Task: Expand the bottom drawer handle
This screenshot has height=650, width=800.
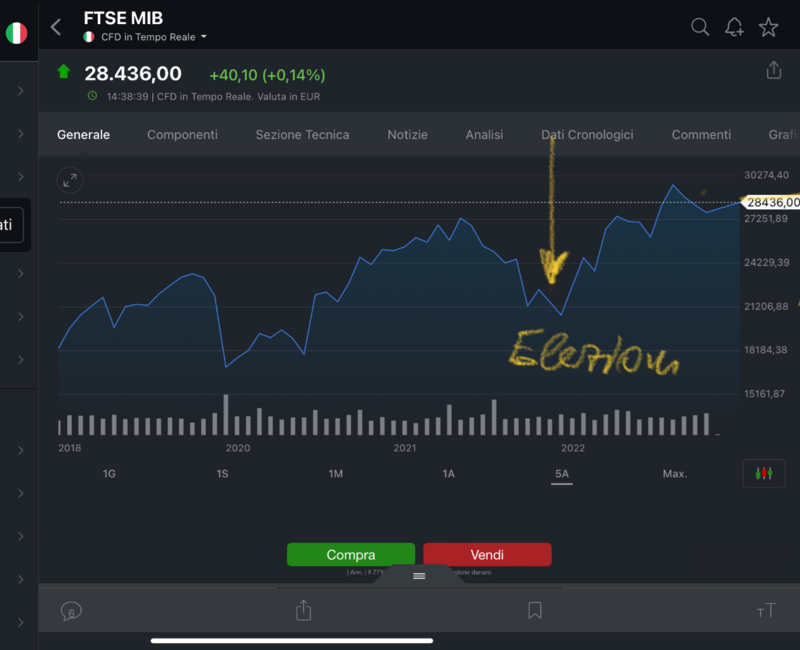Action: coord(419,576)
